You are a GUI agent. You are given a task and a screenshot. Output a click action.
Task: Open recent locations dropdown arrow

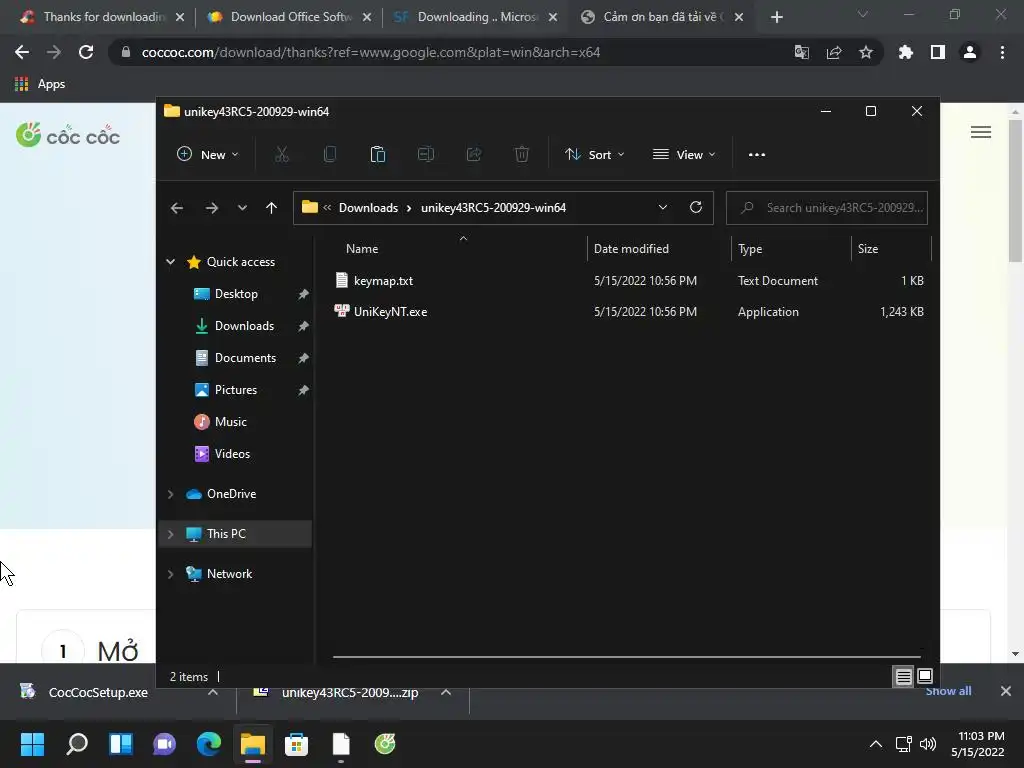(242, 208)
